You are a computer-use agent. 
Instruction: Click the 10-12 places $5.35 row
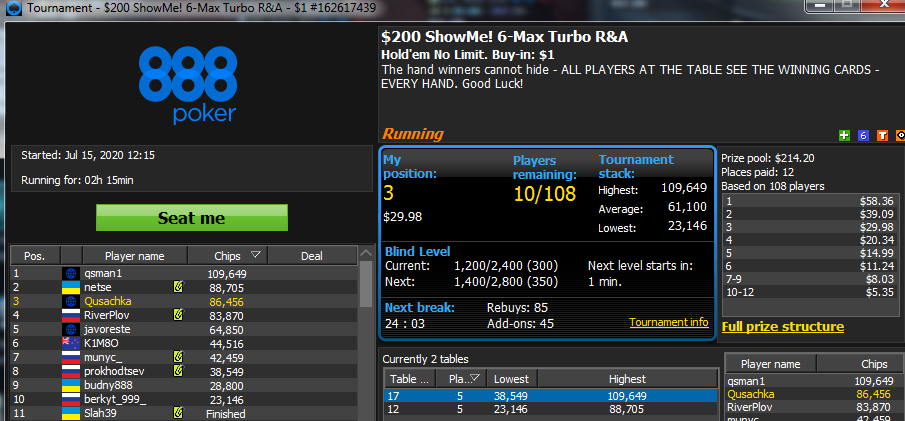(810, 292)
